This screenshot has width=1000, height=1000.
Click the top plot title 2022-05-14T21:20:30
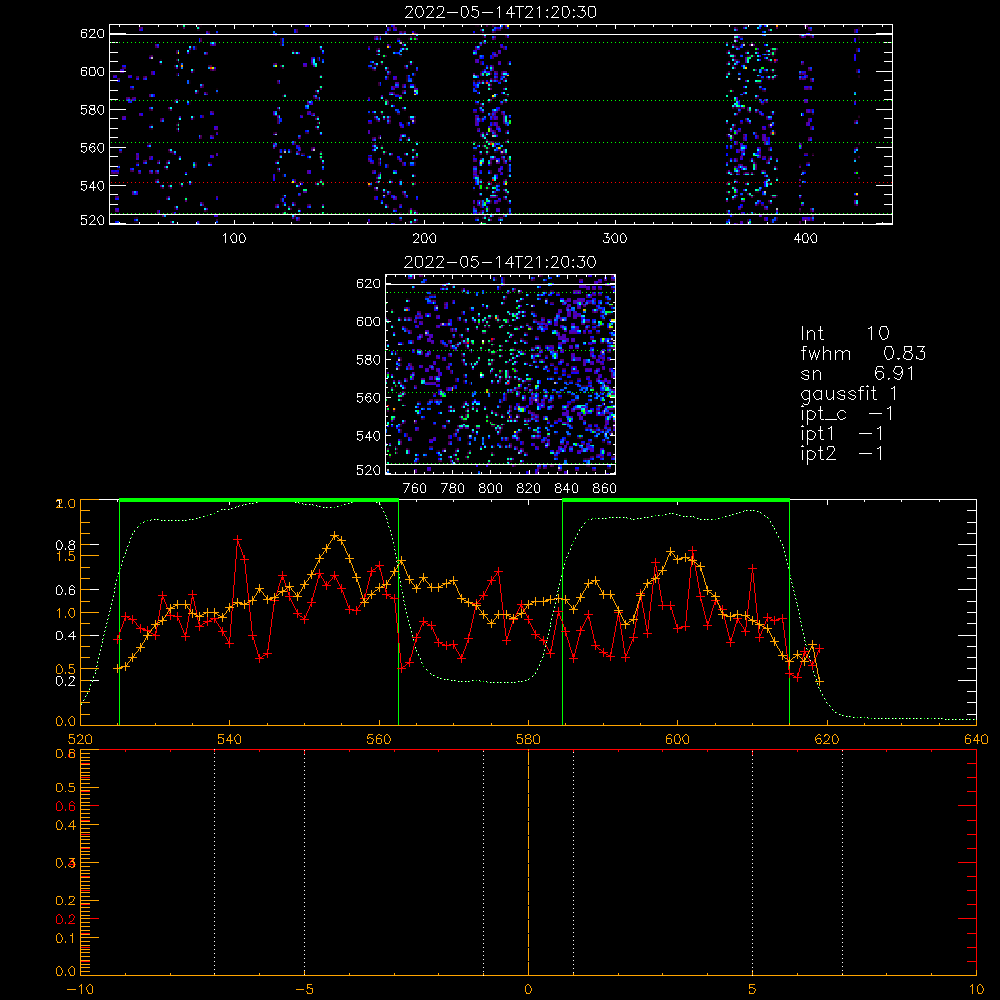pos(500,12)
